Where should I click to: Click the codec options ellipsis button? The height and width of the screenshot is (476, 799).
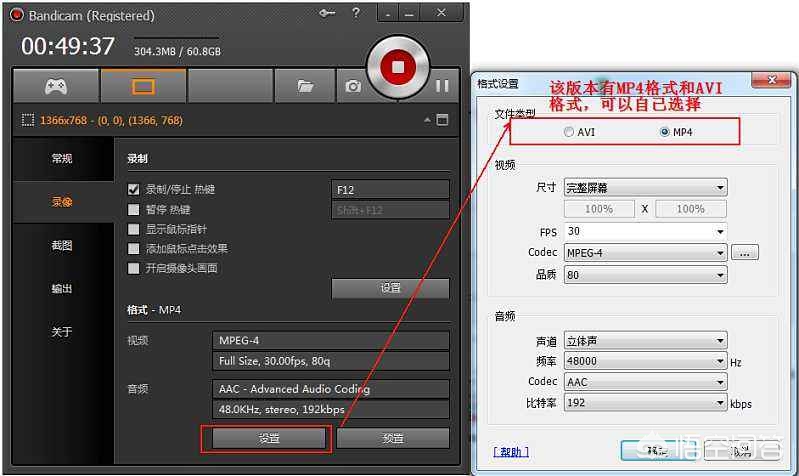[744, 253]
